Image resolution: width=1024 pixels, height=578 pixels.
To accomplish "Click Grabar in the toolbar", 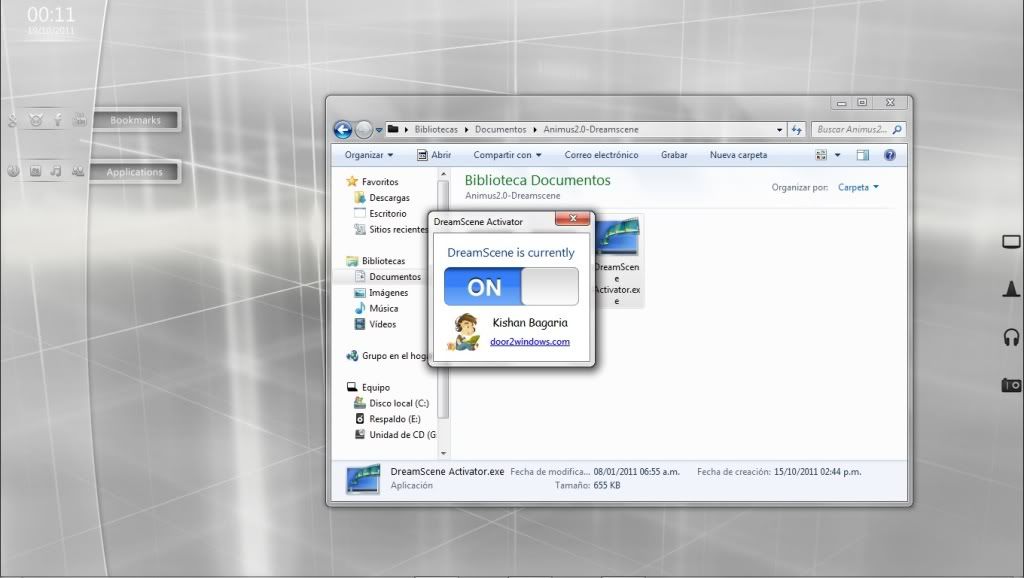I will click(x=674, y=155).
